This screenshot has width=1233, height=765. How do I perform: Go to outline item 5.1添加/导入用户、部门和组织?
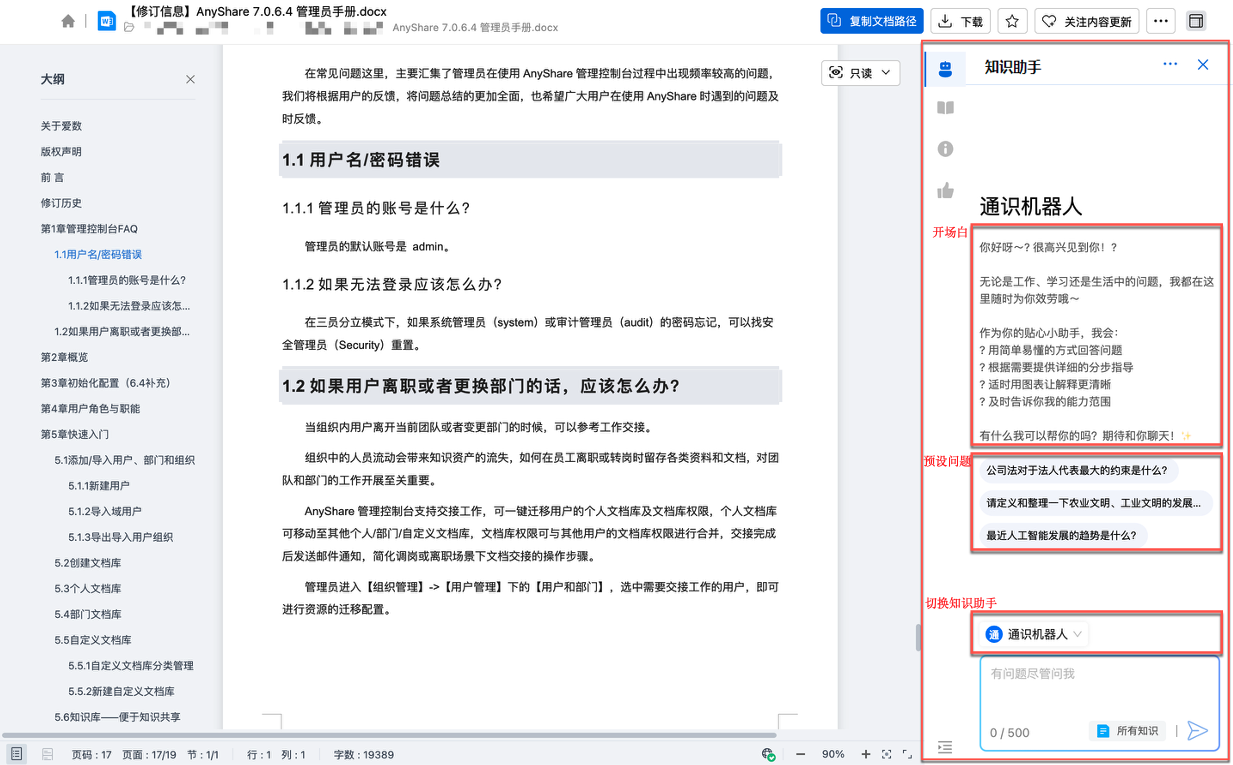point(124,460)
